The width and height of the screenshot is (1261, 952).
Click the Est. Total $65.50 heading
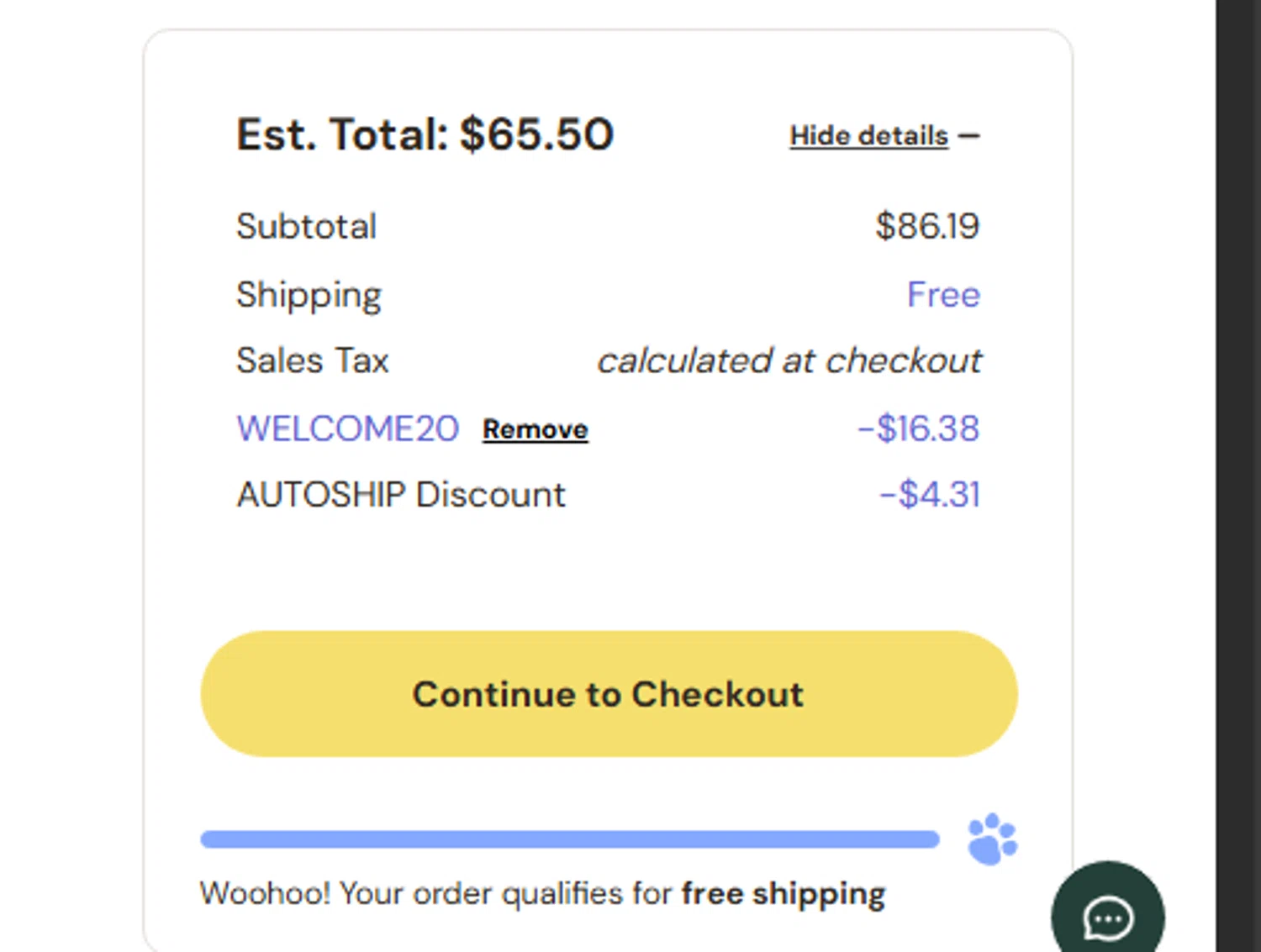(x=425, y=134)
